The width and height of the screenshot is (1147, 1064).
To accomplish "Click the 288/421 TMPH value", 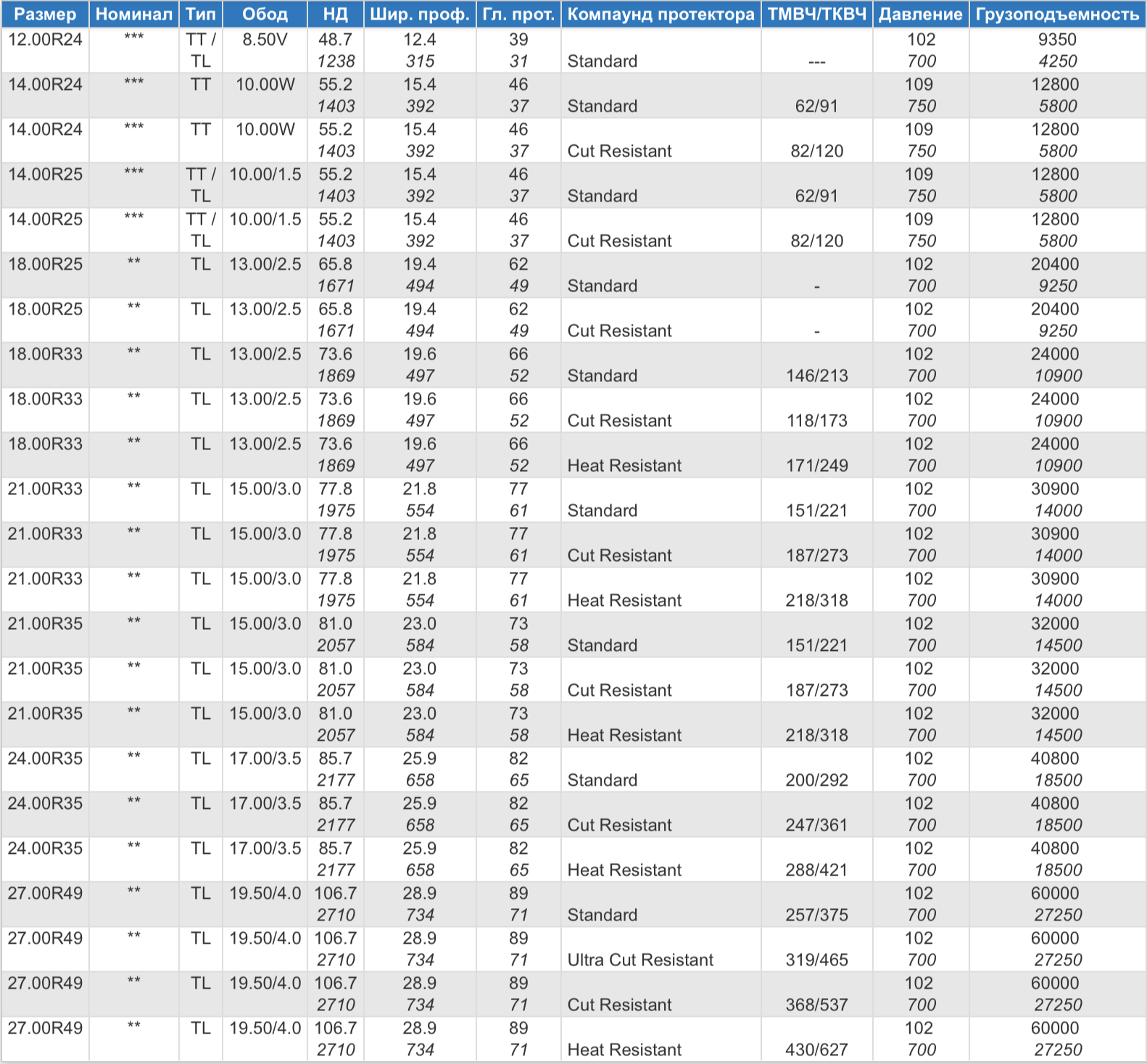I will tap(817, 870).
